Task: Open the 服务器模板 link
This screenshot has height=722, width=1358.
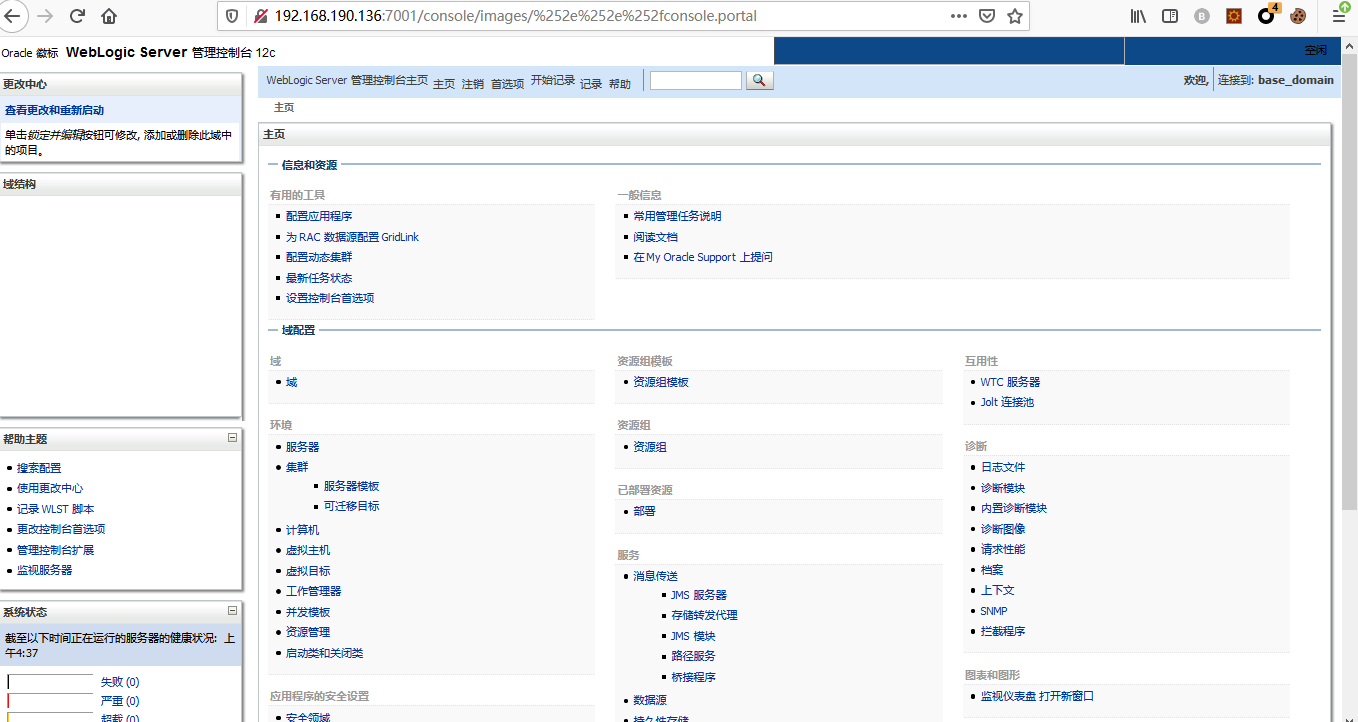Action: pos(351,486)
